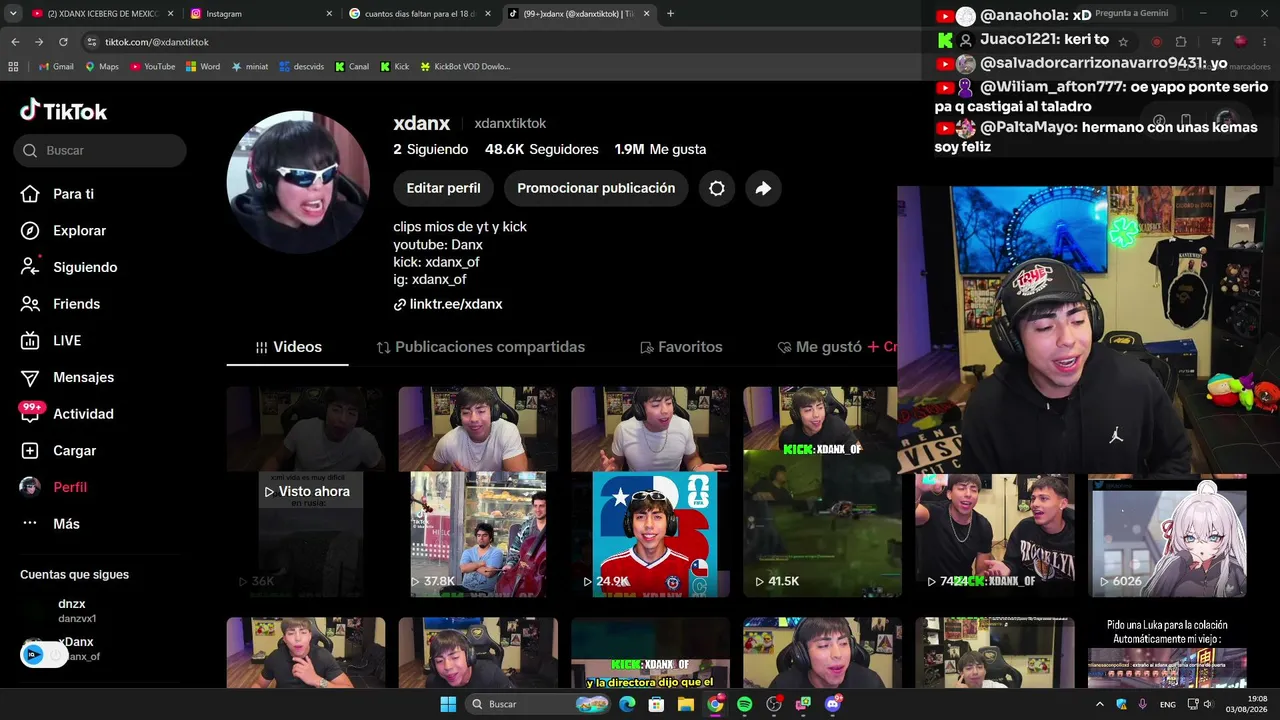1280x720 pixels.
Task: Click the browser address bar URL
Action: pos(157,42)
